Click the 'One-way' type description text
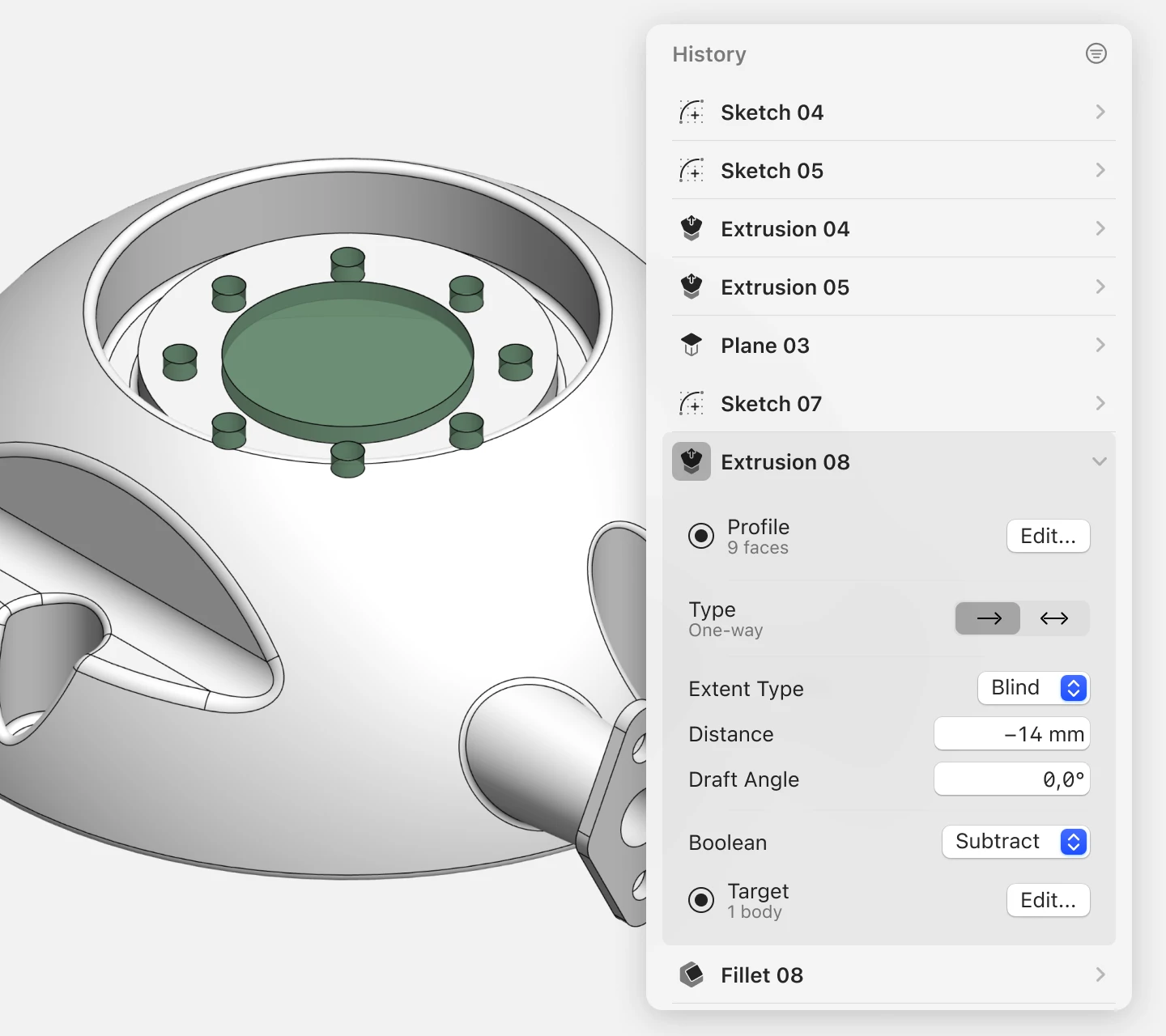The image size is (1166, 1036). pos(726,631)
